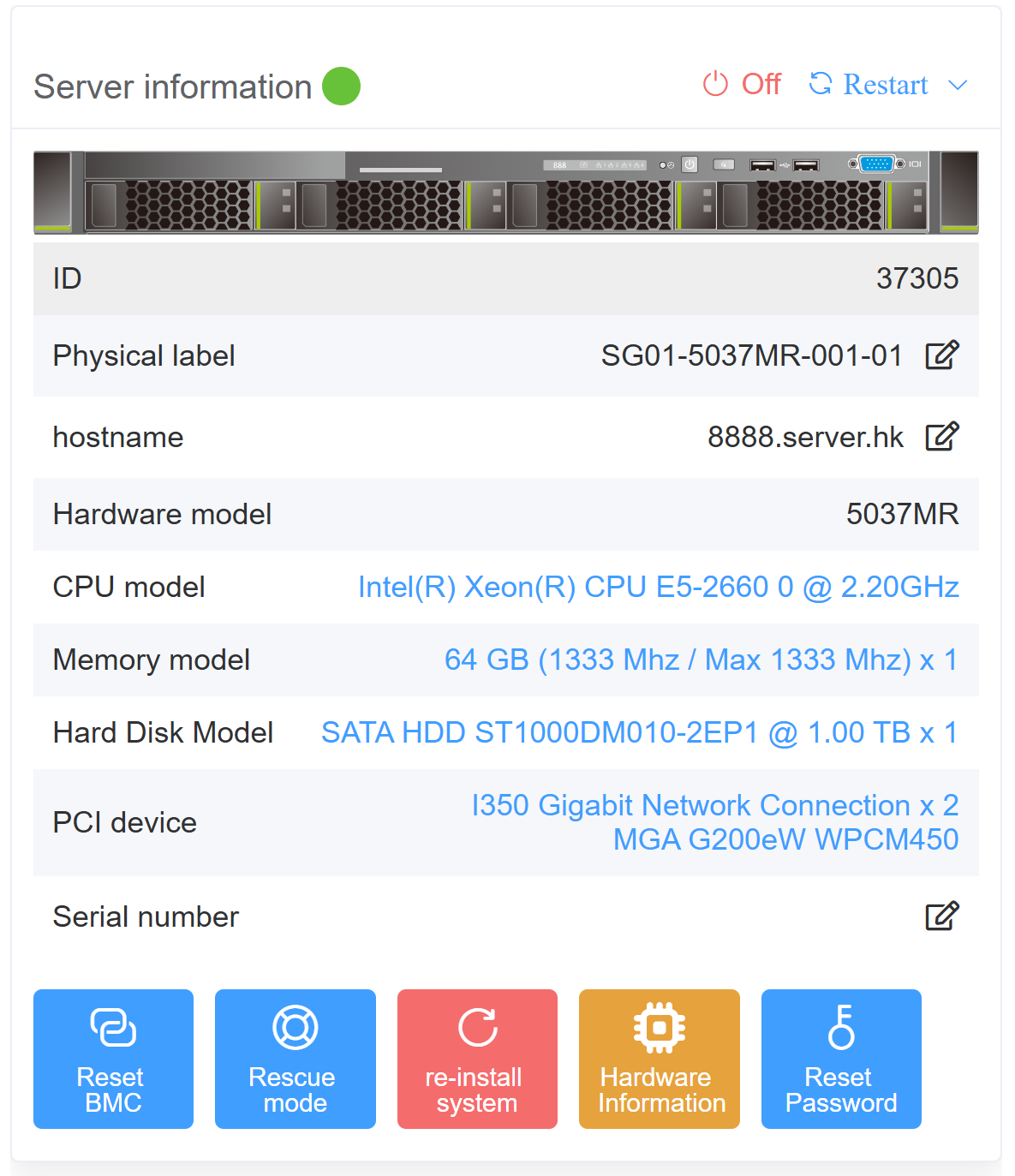Click the re-install system button
This screenshot has width=1015, height=1176.
(477, 1059)
